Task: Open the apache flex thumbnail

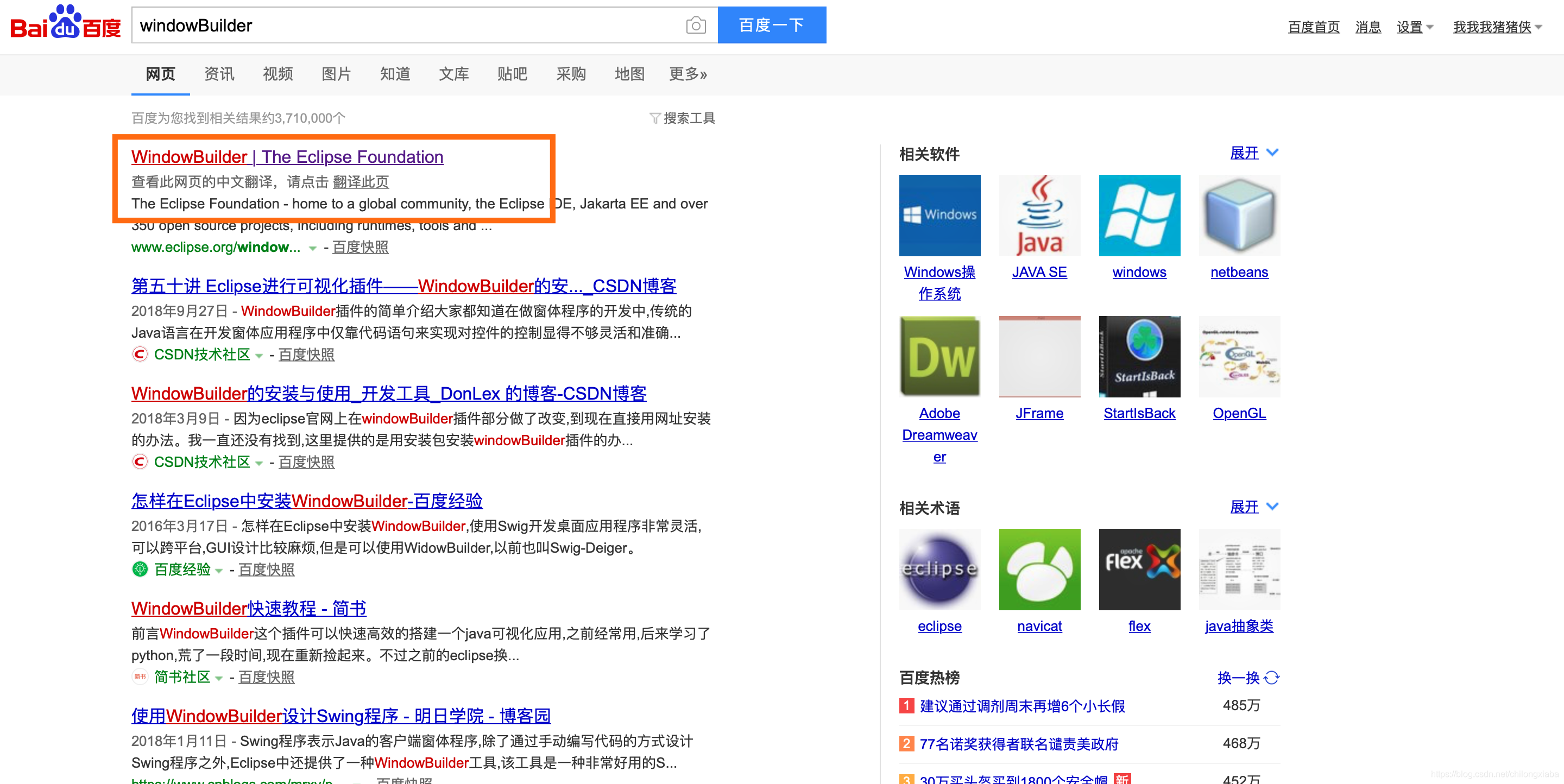Action: [x=1140, y=569]
